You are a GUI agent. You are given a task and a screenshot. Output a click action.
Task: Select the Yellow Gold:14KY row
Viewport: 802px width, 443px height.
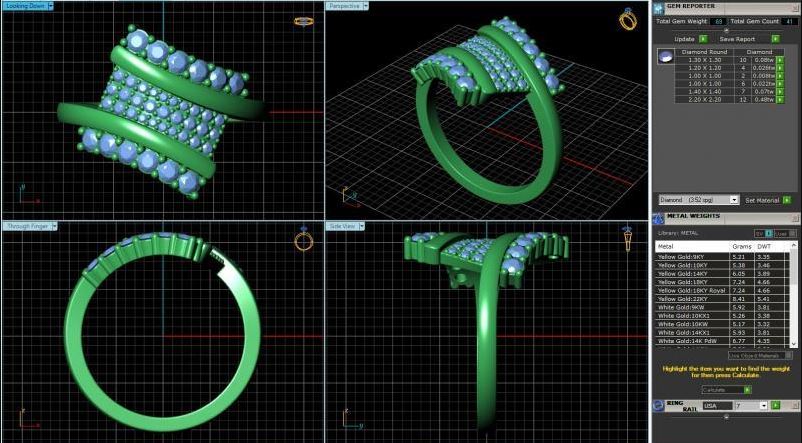(x=722, y=274)
